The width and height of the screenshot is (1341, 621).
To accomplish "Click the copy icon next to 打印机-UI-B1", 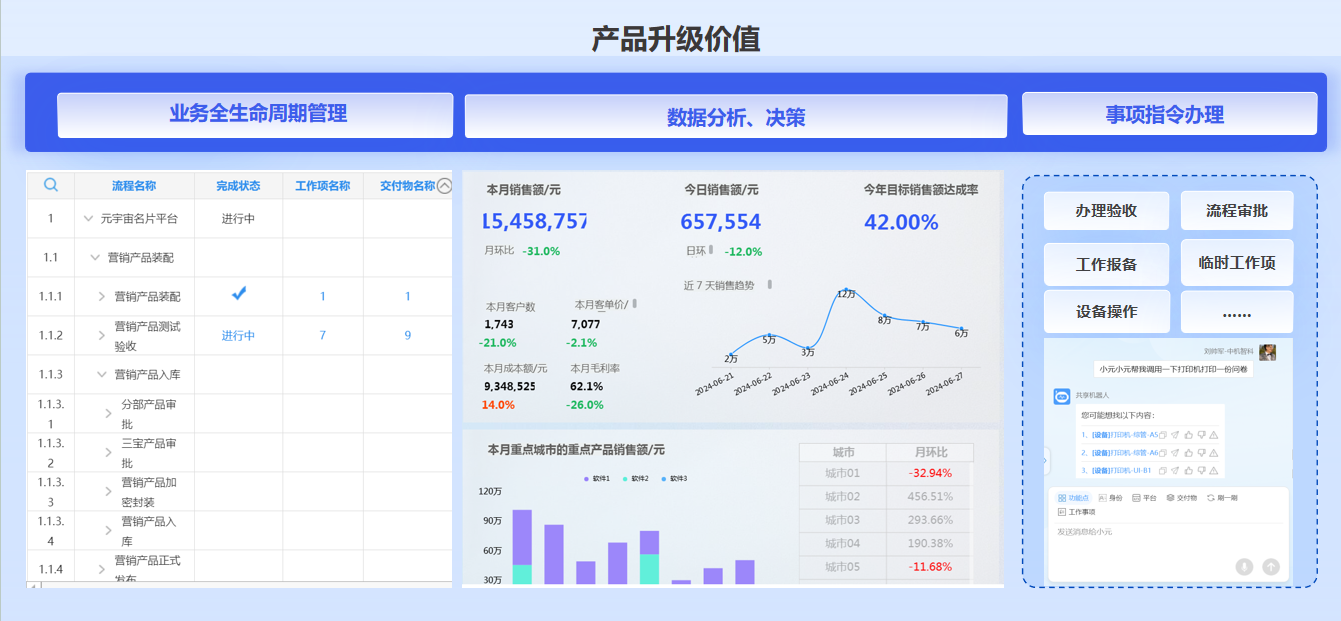I will tap(1163, 470).
